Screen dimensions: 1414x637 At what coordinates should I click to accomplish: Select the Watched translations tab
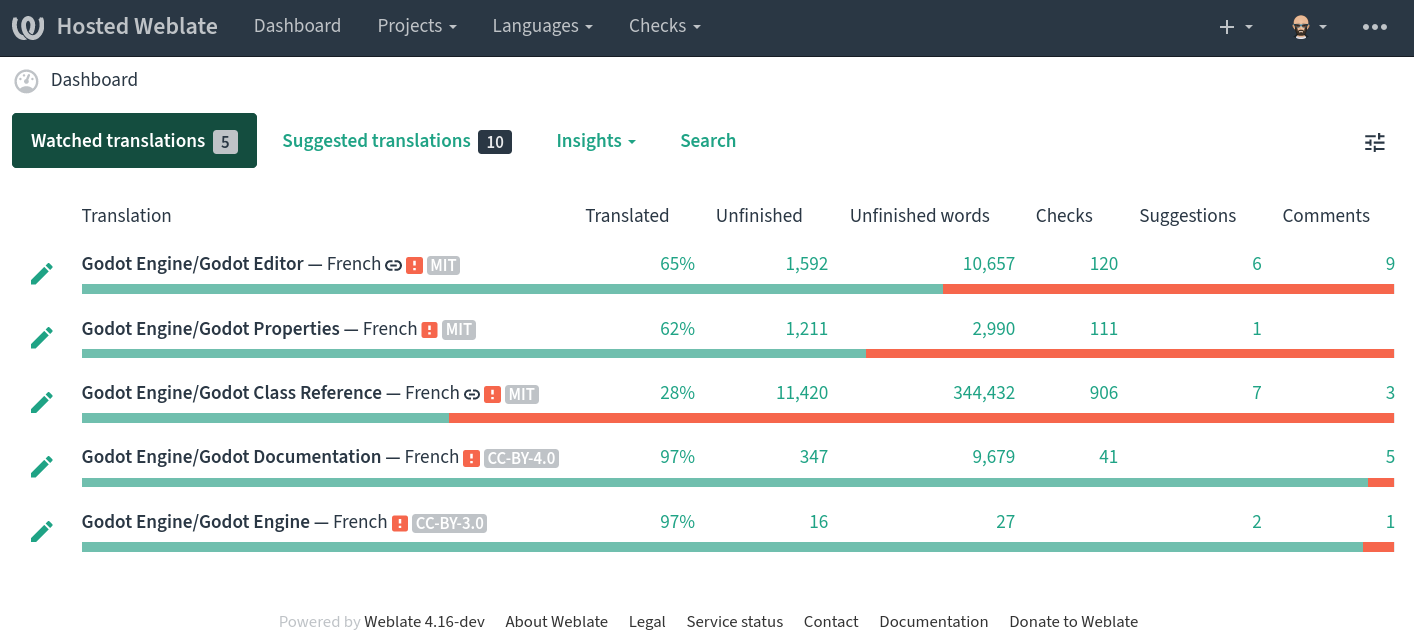pos(134,141)
